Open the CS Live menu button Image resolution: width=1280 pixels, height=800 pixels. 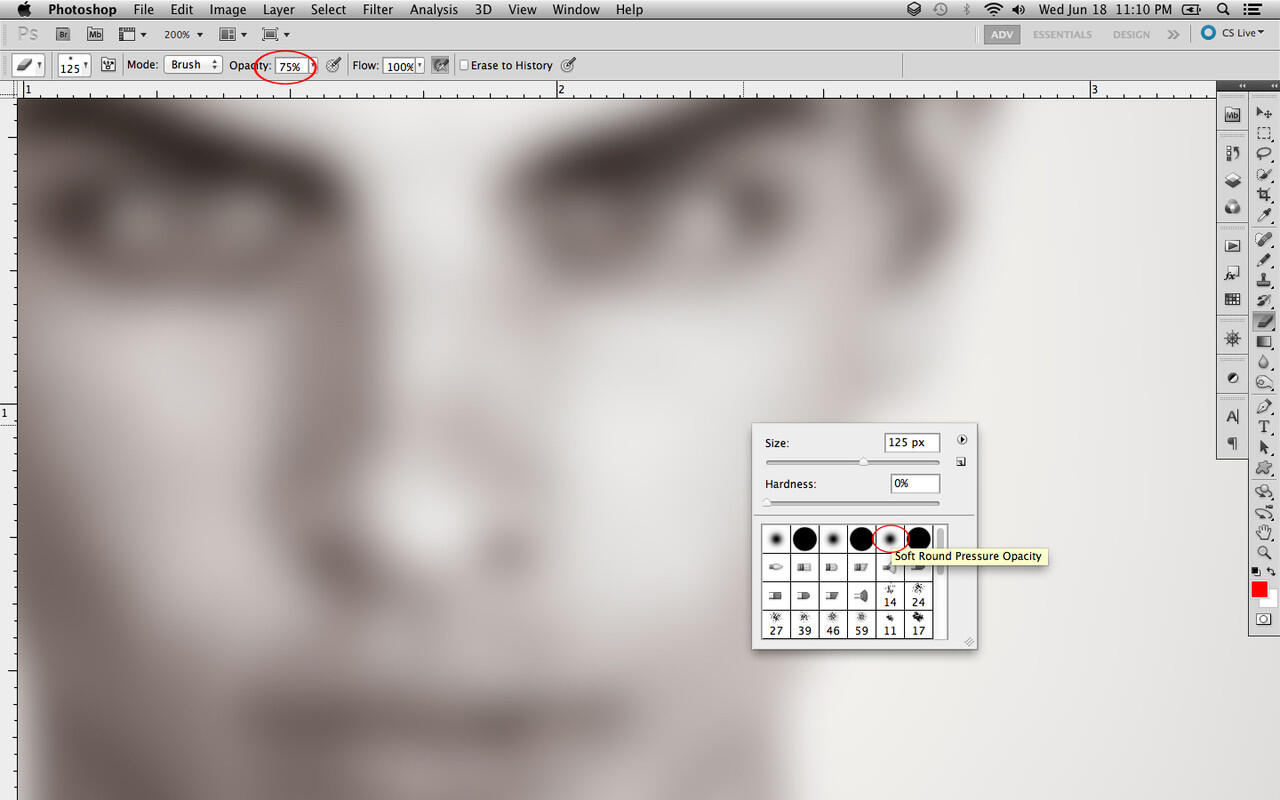[1233, 33]
